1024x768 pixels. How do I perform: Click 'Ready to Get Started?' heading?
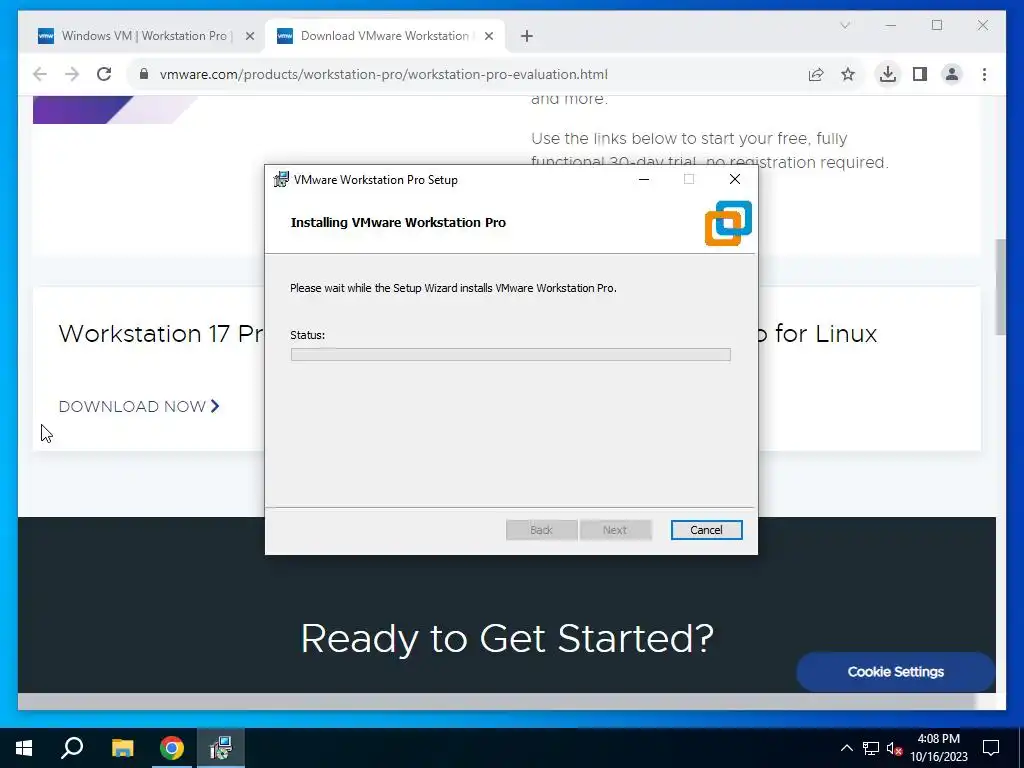coord(507,639)
